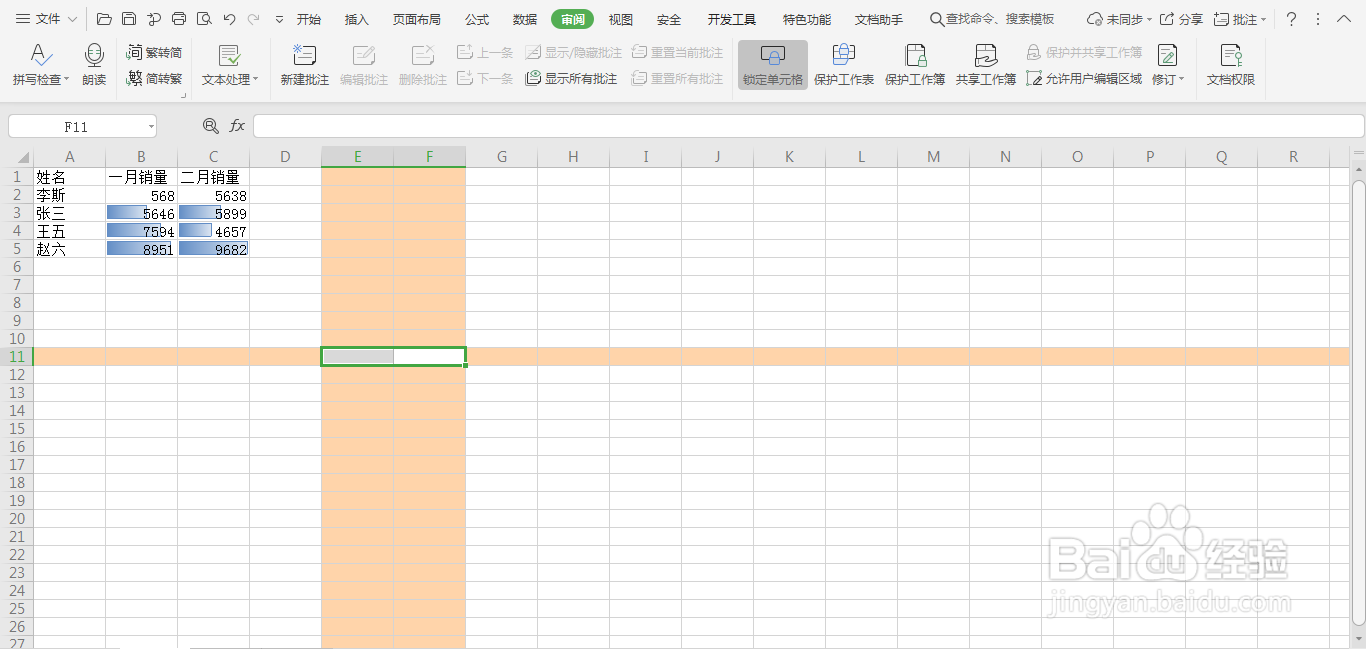
Task: Click 显示所有批注 show all comments
Action: tap(571, 78)
